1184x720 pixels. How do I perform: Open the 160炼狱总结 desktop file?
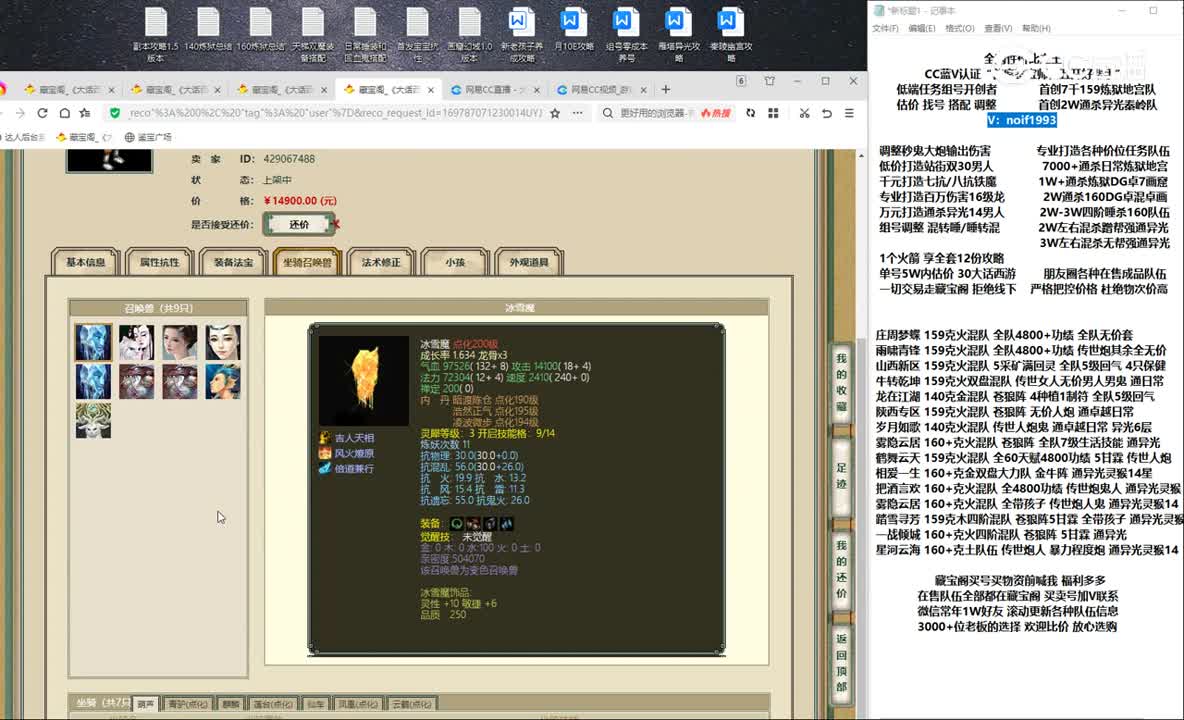[x=261, y=30]
